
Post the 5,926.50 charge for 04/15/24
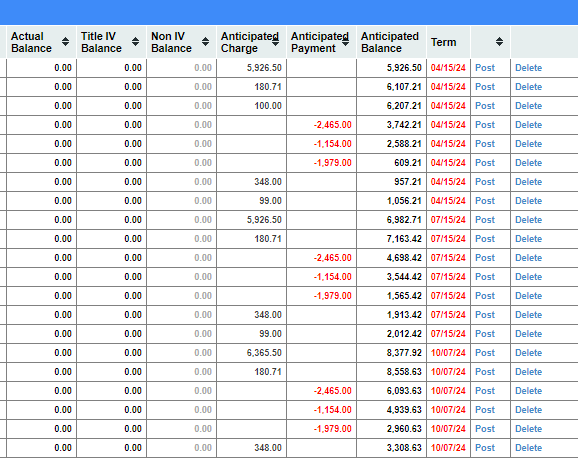point(485,68)
